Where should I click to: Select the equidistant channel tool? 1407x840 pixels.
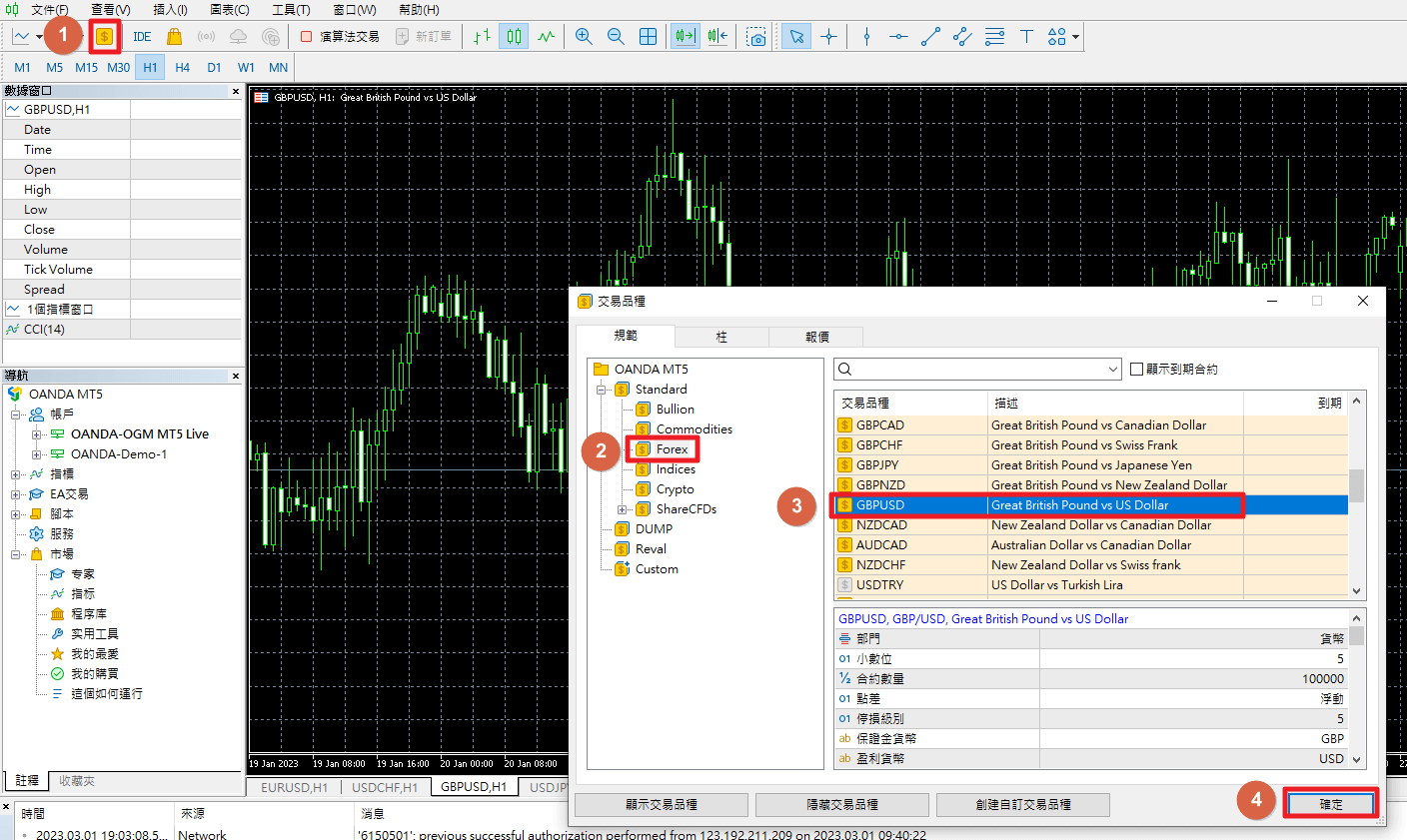coord(962,37)
